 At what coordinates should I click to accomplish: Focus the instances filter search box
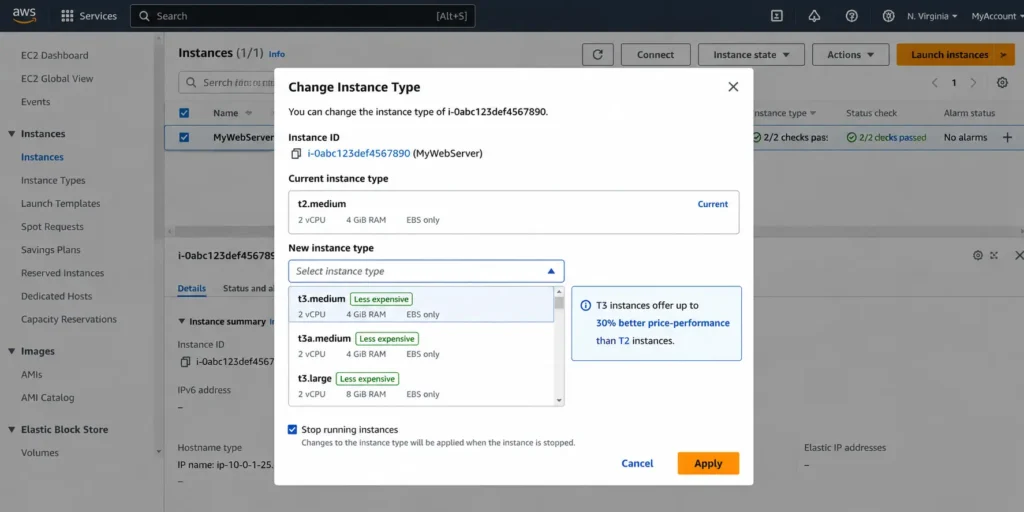[227, 83]
